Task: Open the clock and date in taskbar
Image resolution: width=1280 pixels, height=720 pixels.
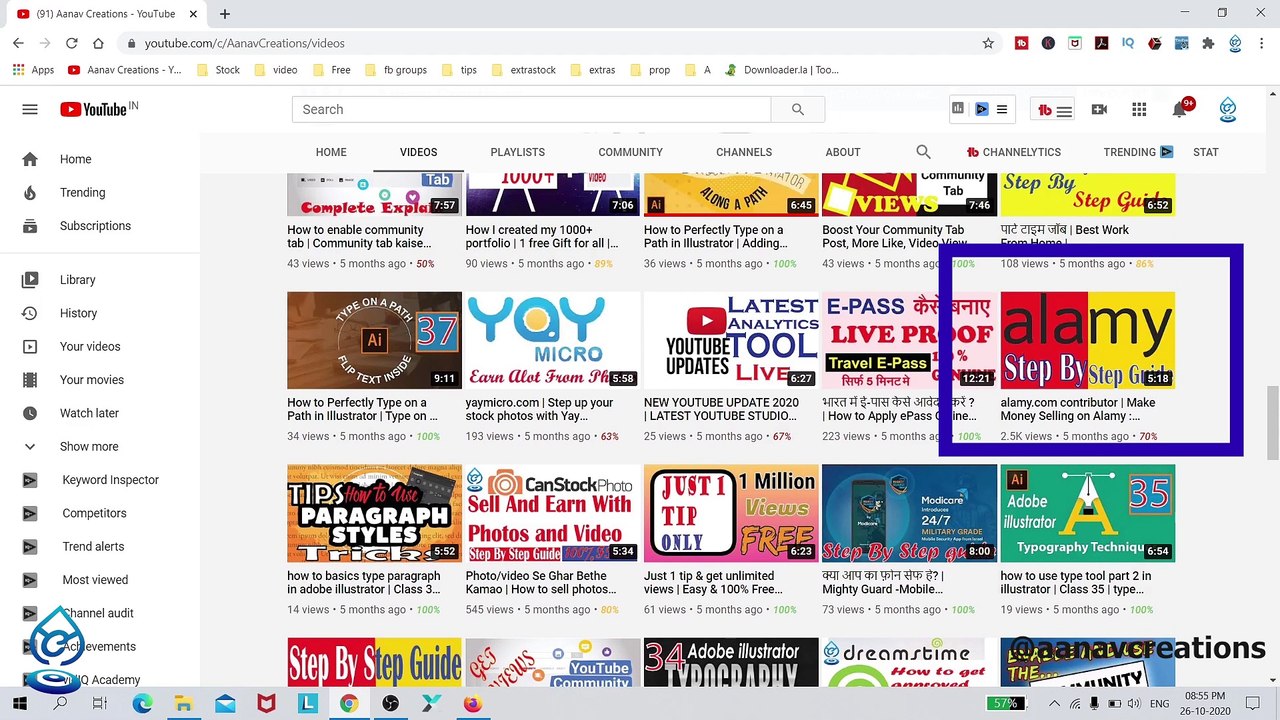Action: 1204,704
